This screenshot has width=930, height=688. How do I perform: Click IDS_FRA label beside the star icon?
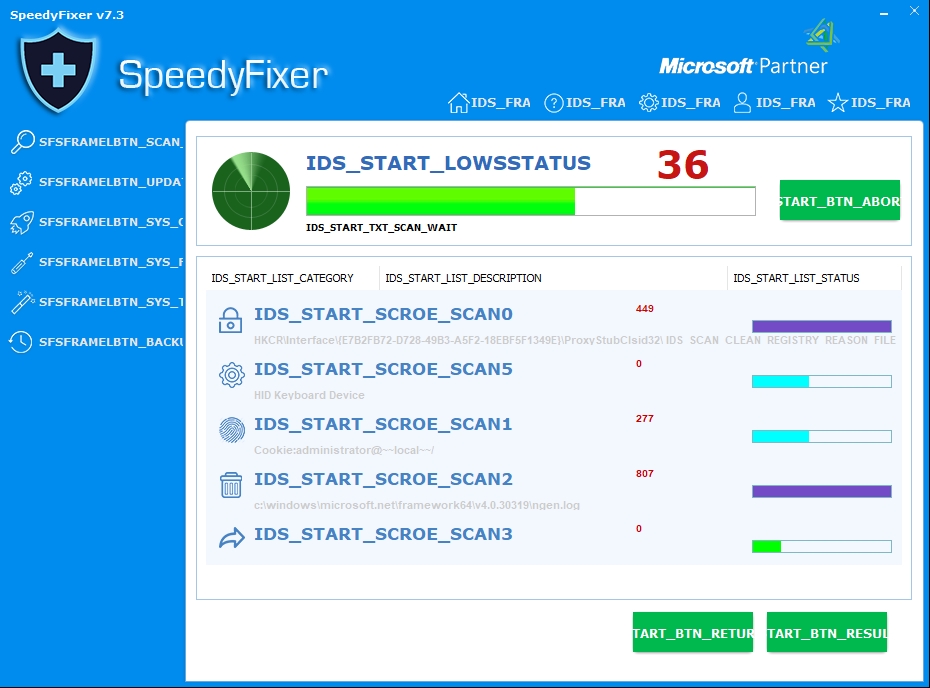pyautogui.click(x=880, y=103)
